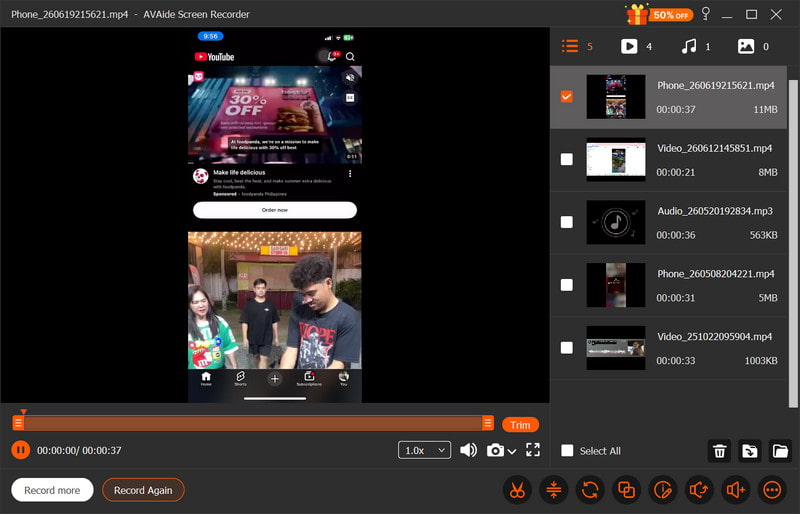Show all recordings list tab
This screenshot has width=800, height=514.
(x=577, y=46)
